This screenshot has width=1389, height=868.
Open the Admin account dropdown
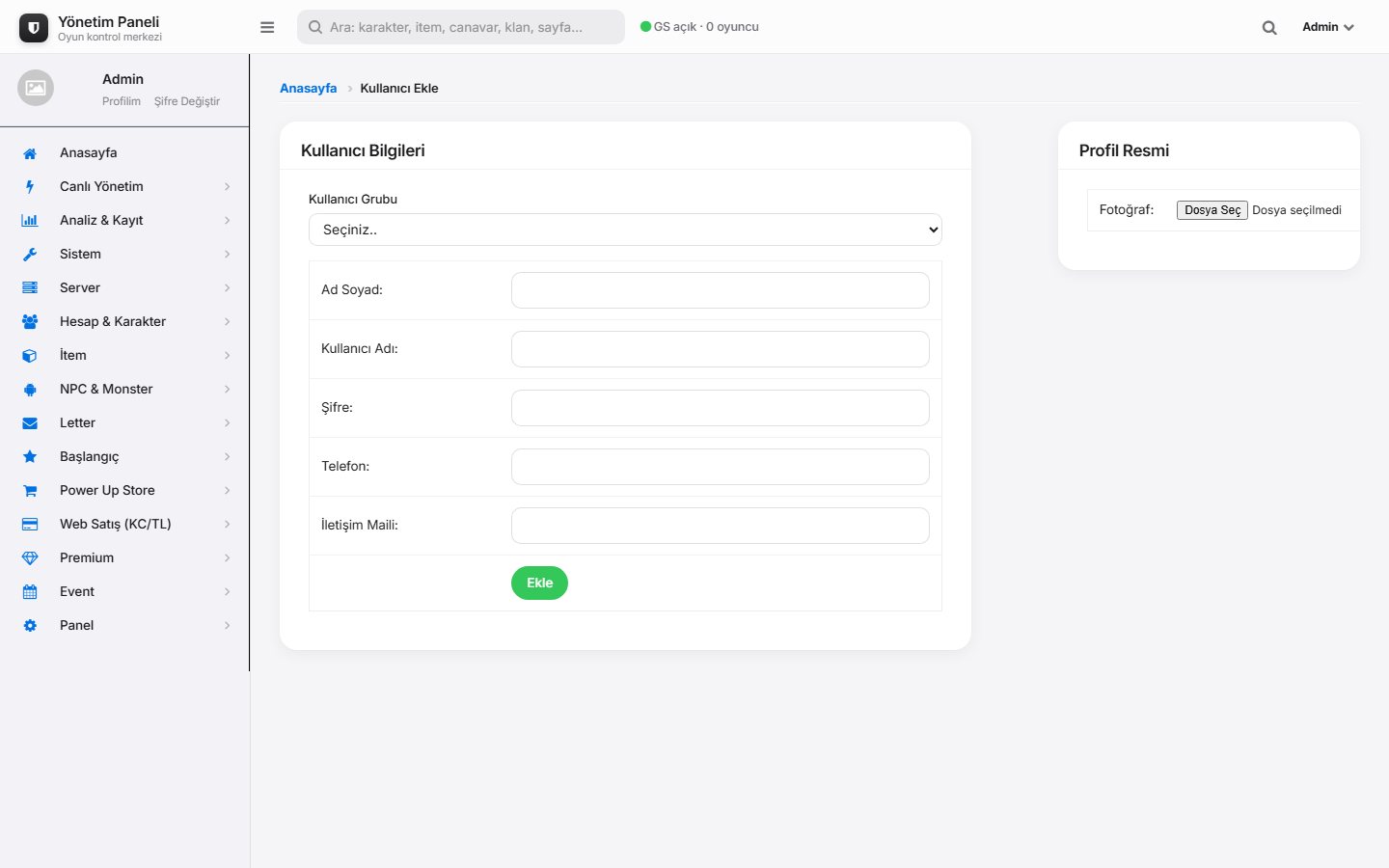(1328, 27)
